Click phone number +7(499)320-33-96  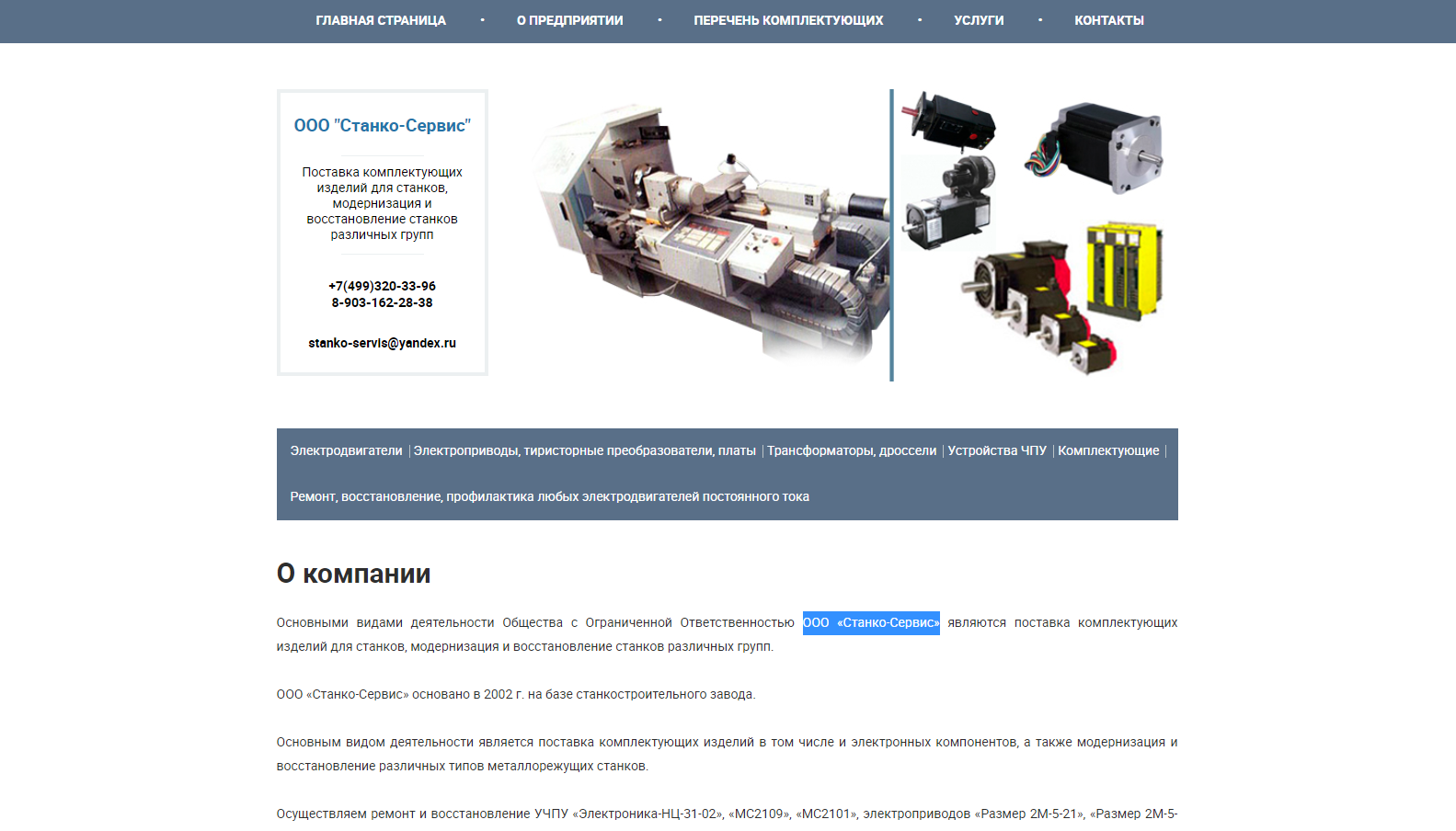click(383, 286)
